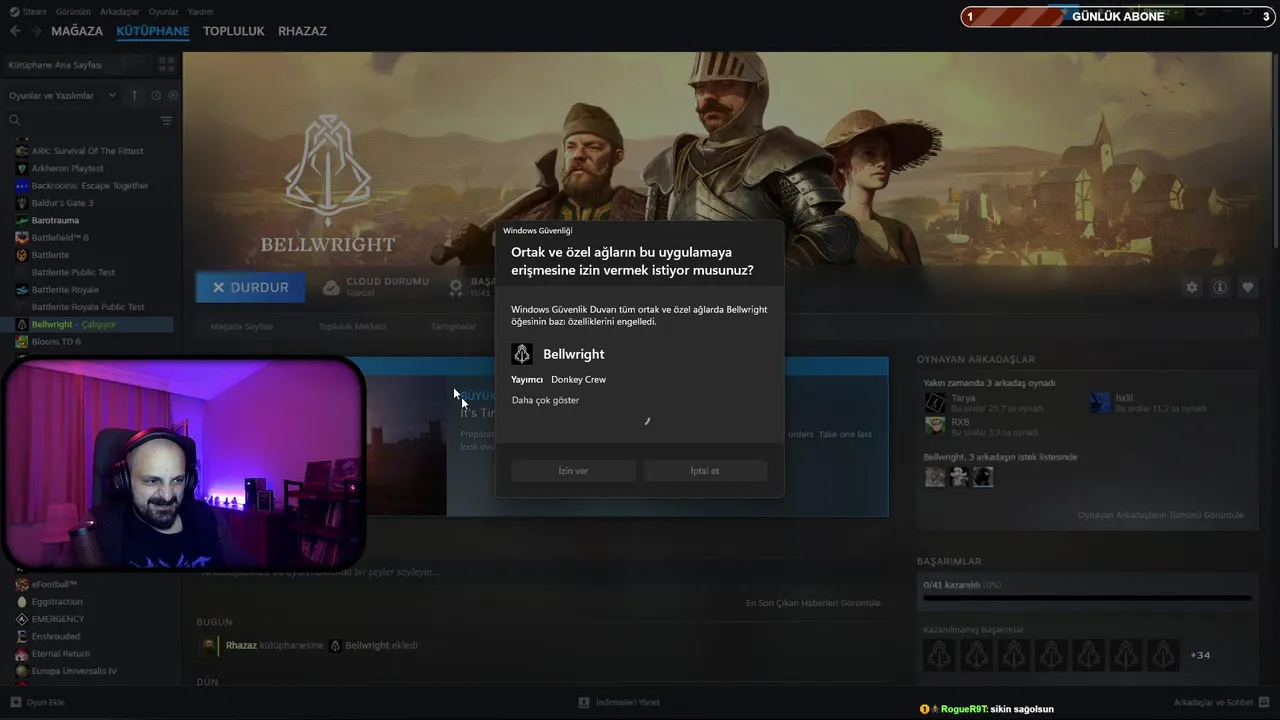Select ARK: Survival Of The Fittest in library
Viewport: 1280px width, 720px height.
coord(88,151)
